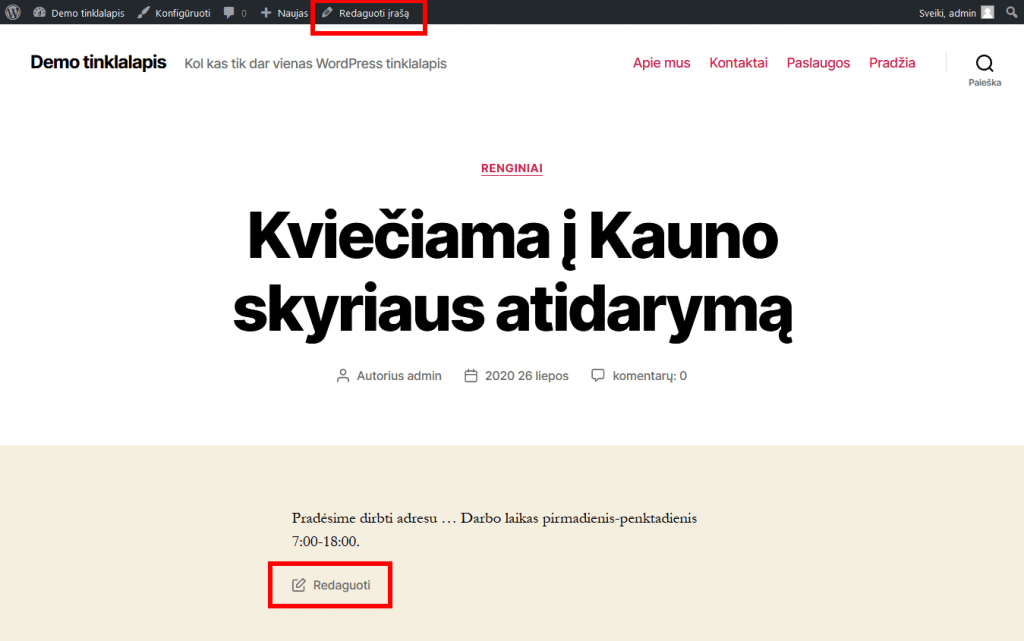1024x641 pixels.
Task: Click the calendar icon next to the date
Action: coord(471,376)
